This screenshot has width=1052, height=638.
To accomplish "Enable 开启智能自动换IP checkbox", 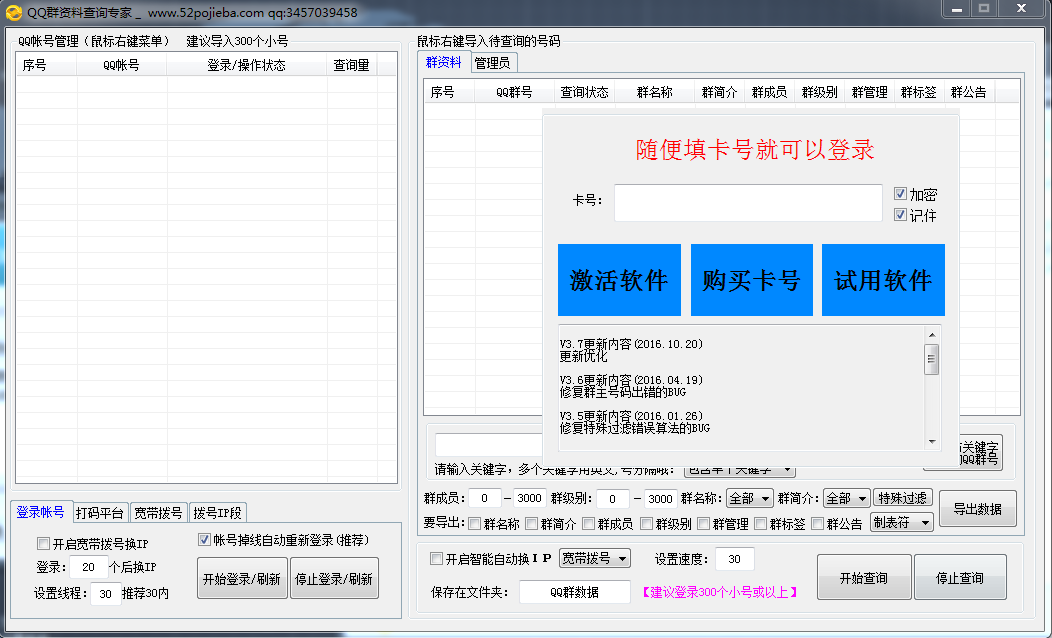I will click(437, 558).
